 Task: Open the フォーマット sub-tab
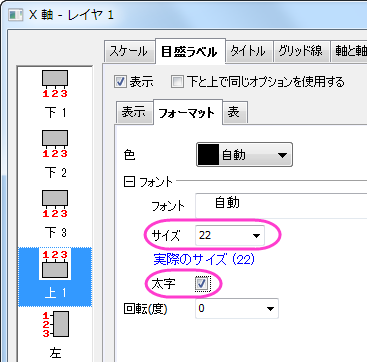[x=187, y=113]
